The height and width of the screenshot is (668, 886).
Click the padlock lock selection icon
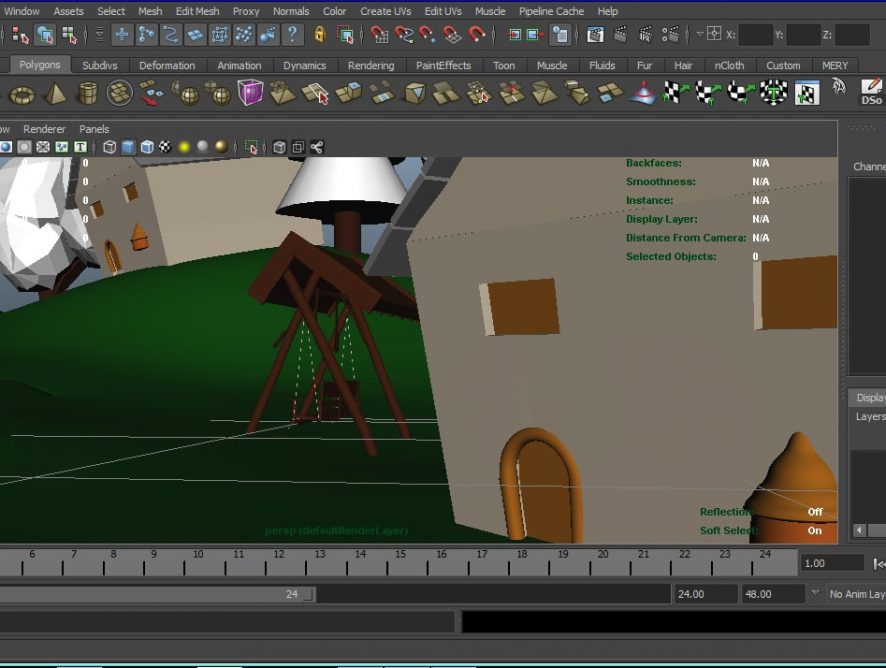coord(320,35)
